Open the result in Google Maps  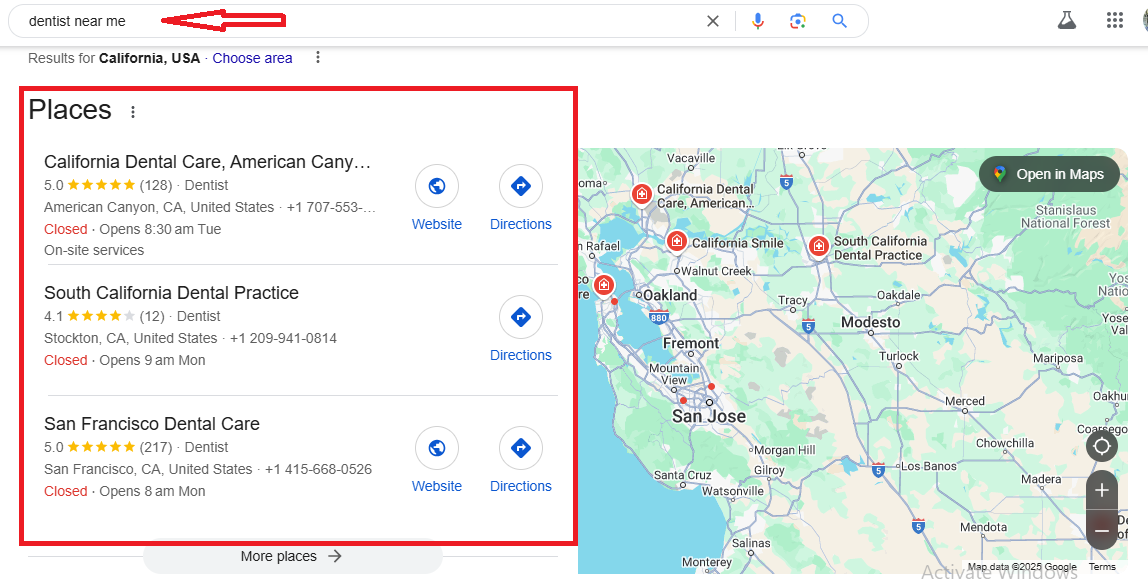pyautogui.click(x=1049, y=173)
